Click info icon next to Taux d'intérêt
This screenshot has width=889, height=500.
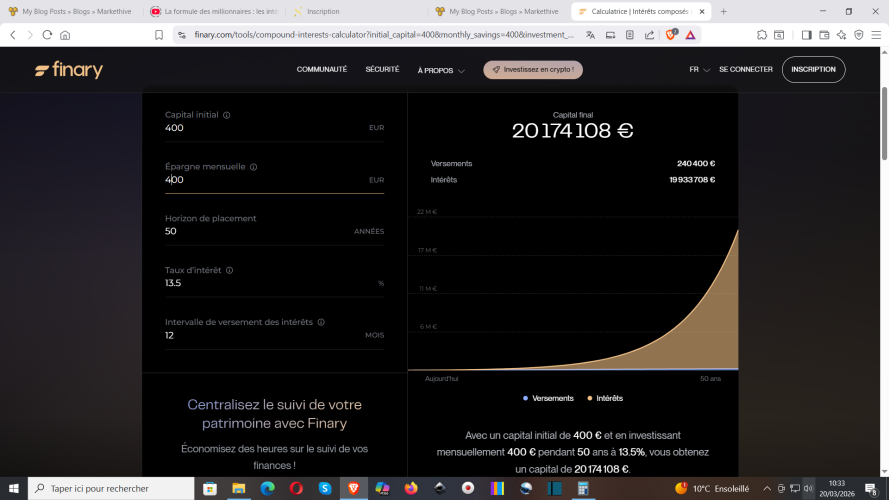pos(229,270)
